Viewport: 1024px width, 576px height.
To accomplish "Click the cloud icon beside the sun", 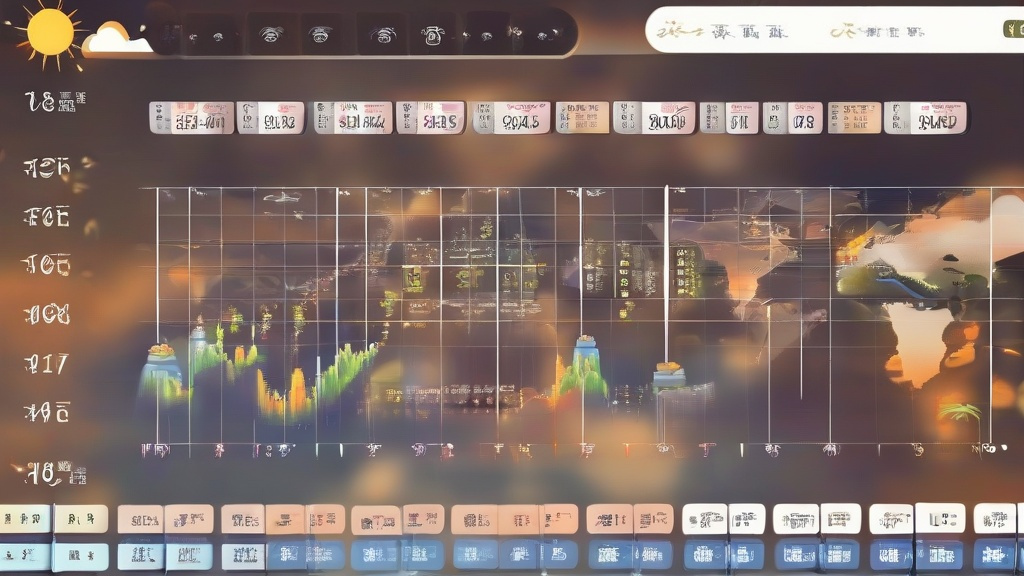I will coord(116,40).
